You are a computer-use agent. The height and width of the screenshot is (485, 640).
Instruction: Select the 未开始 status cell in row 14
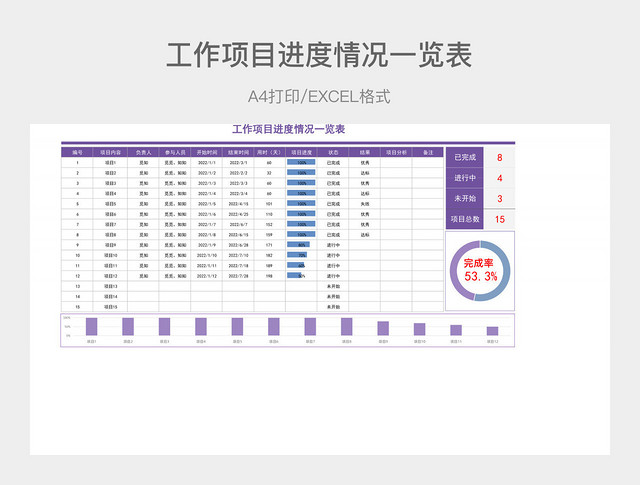[x=333, y=296]
